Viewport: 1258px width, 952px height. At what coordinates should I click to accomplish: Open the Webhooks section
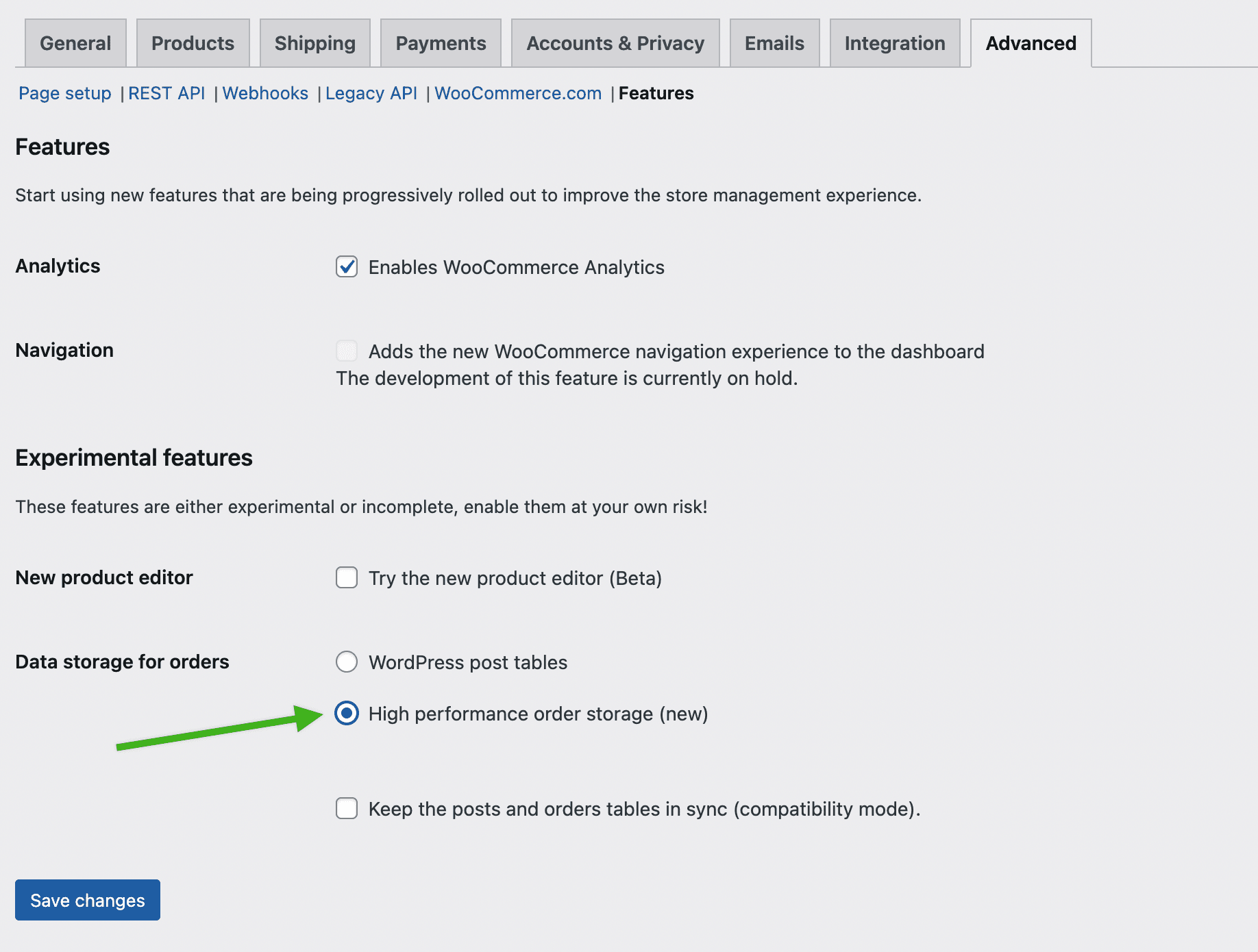point(265,93)
